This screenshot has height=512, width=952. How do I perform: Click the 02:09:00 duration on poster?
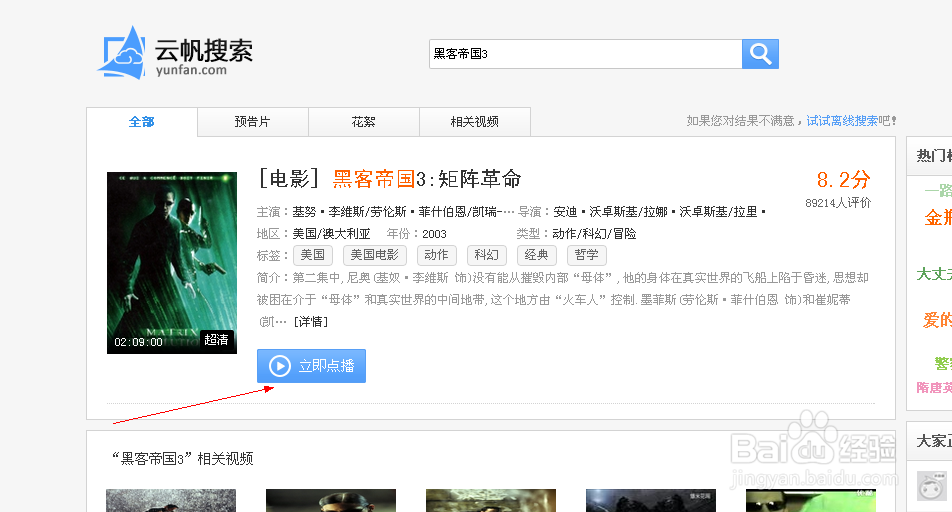138,342
